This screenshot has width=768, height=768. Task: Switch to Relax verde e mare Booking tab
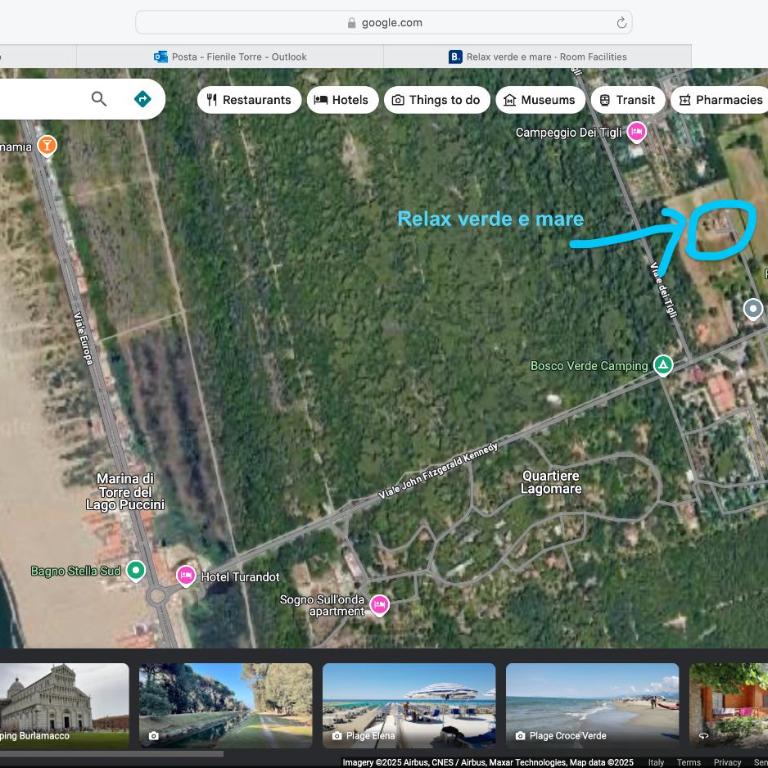[x=538, y=57]
